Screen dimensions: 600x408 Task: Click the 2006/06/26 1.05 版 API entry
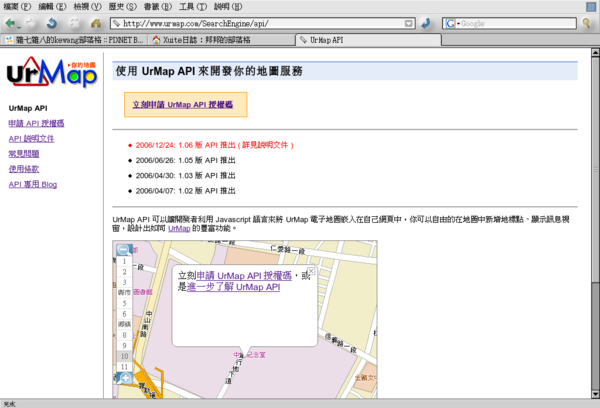pyautogui.click(x=186, y=160)
